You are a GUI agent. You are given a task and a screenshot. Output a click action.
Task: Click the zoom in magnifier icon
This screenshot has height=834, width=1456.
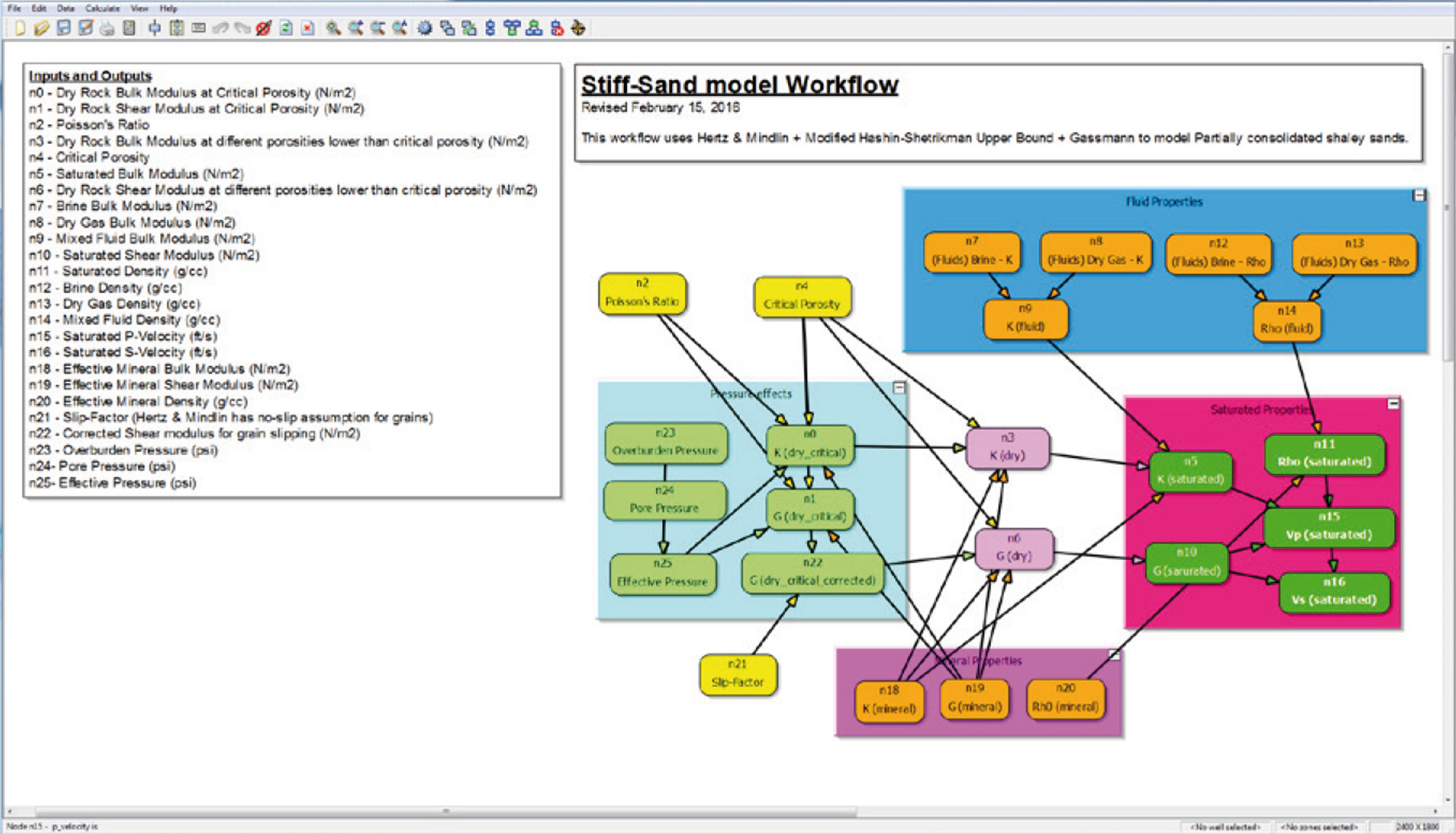356,28
